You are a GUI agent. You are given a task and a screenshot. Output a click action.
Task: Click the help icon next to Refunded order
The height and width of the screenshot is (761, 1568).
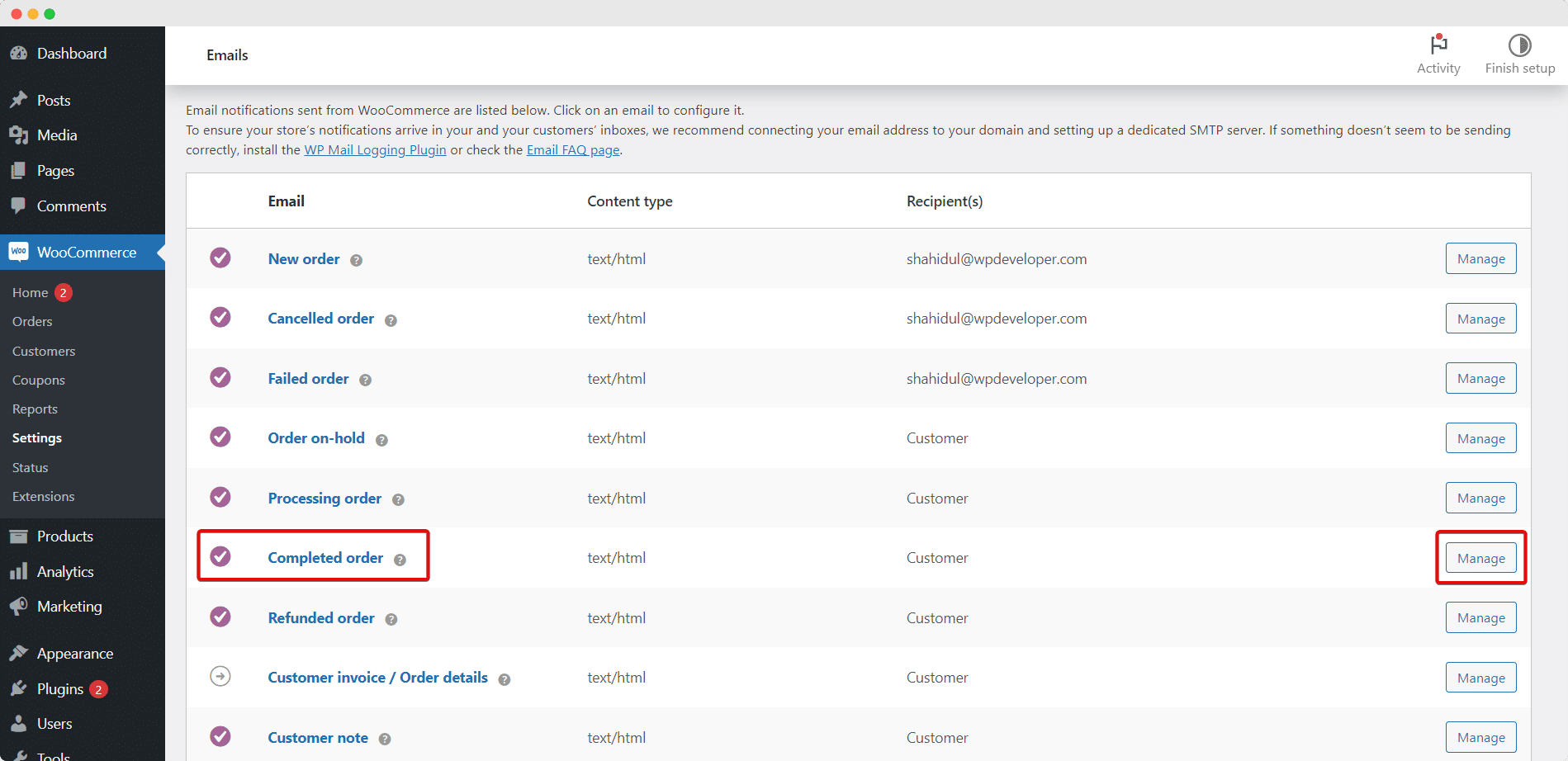391,619
